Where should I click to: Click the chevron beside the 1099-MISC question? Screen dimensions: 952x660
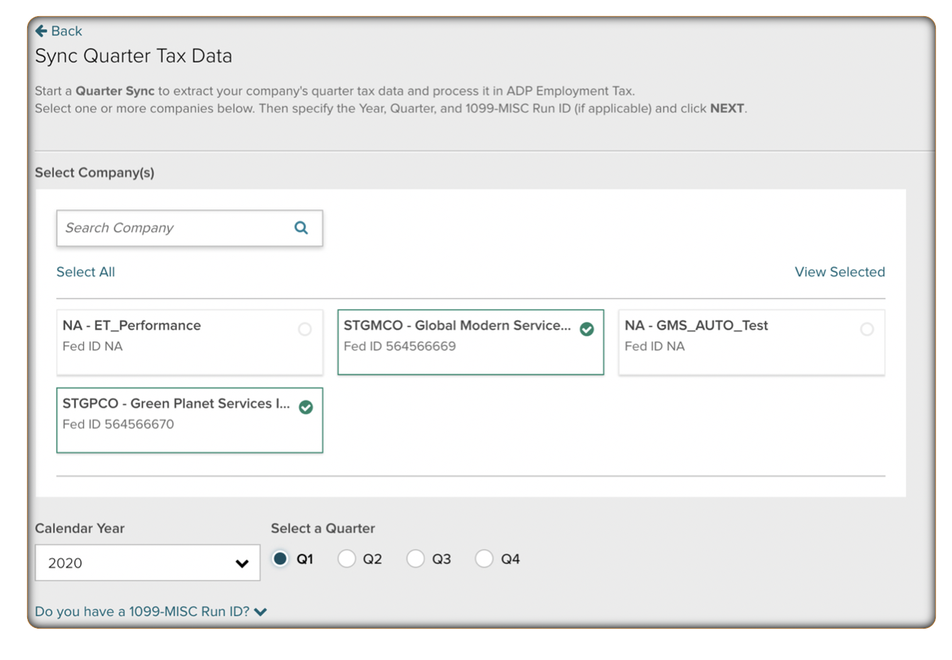coord(260,611)
